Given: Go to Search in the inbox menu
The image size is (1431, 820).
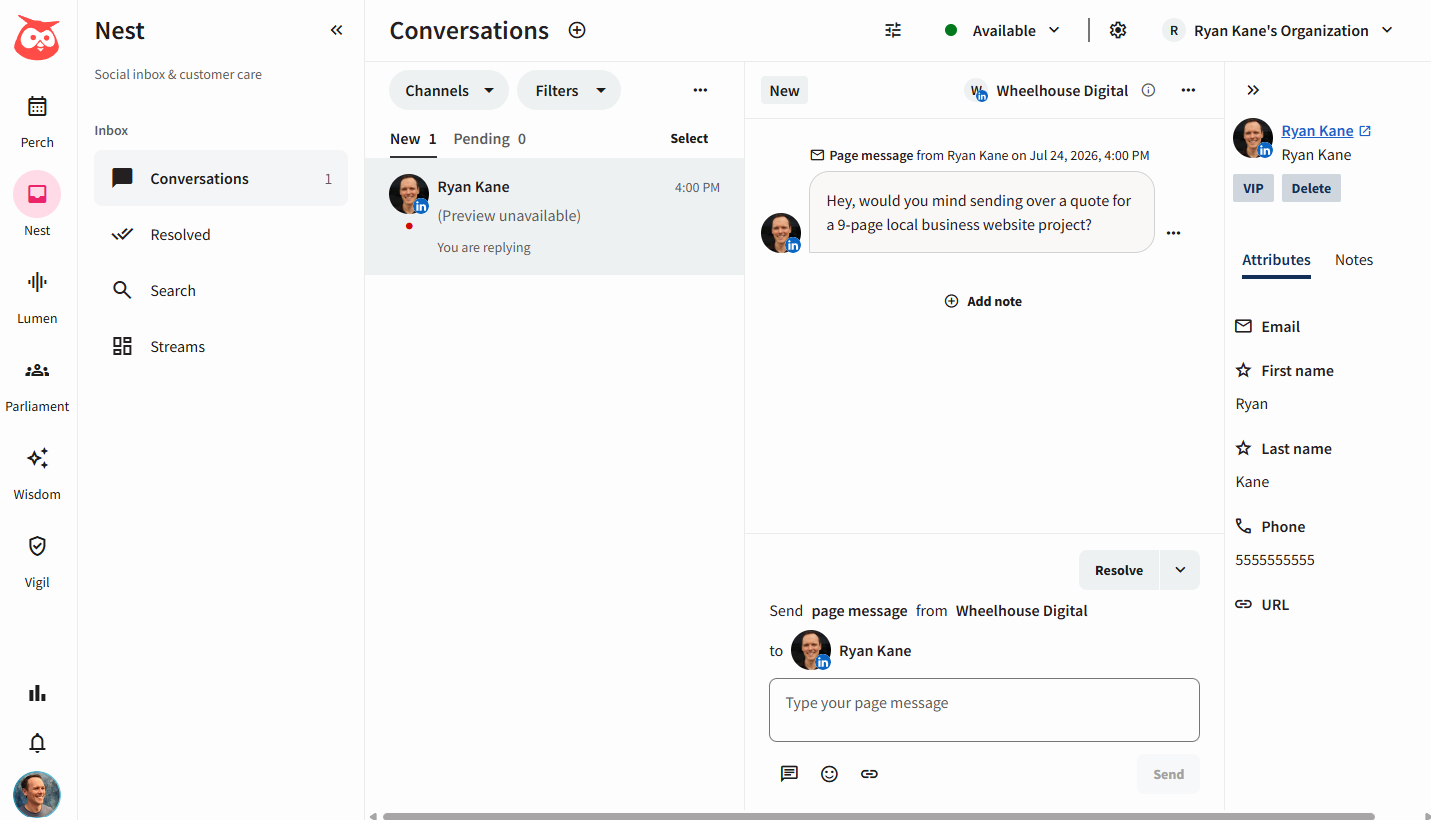Looking at the screenshot, I should point(221,290).
